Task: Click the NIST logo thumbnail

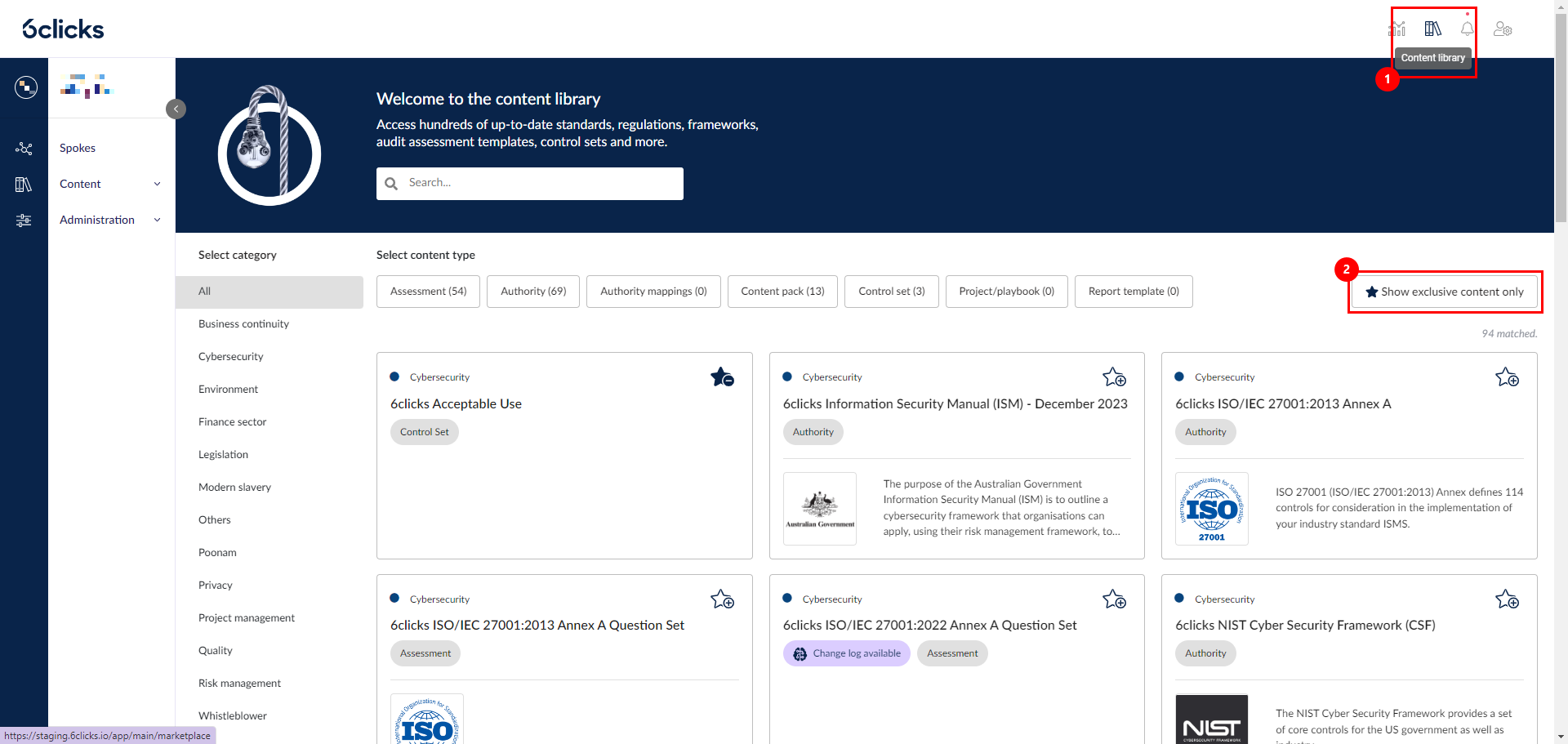Action: click(1212, 719)
